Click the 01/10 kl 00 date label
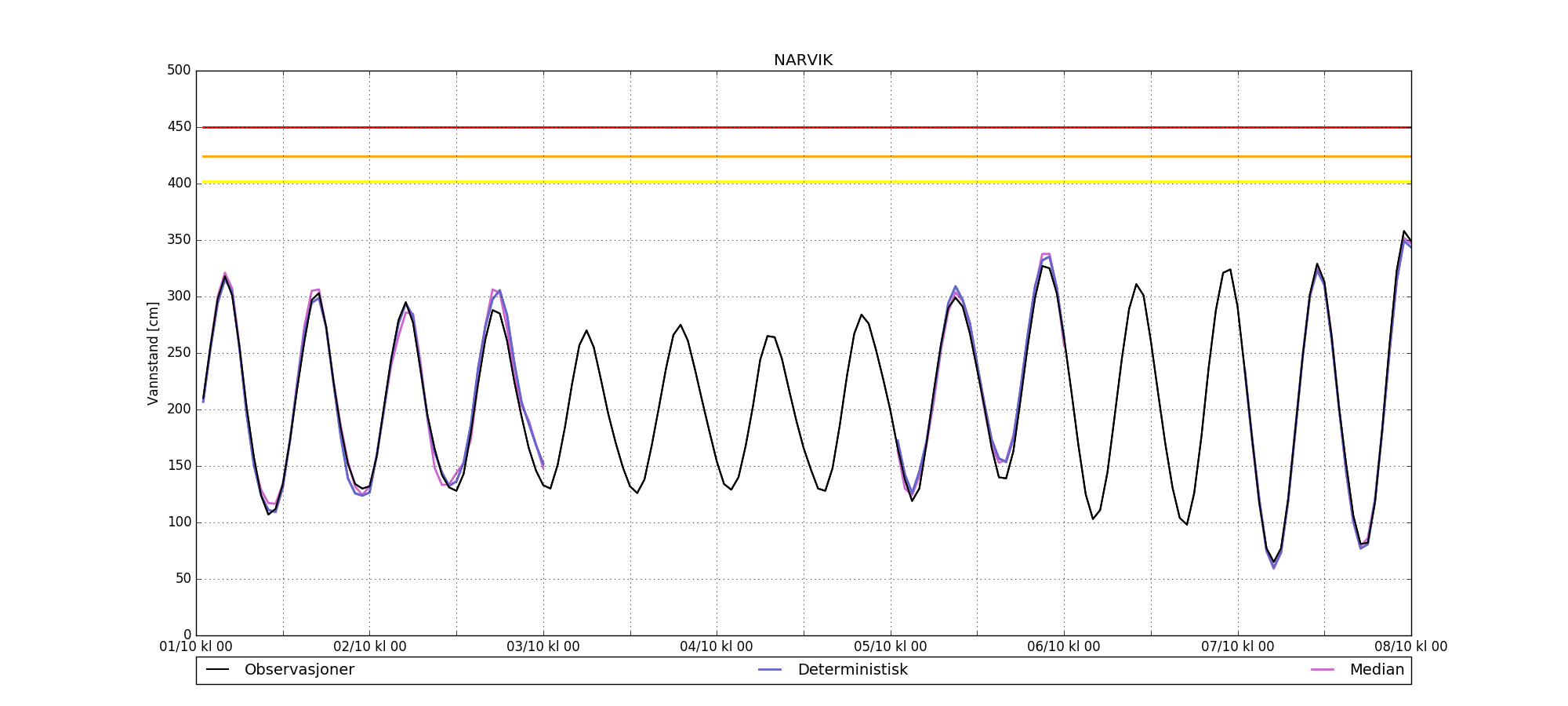Screen dimensions: 1568x706 point(196,647)
